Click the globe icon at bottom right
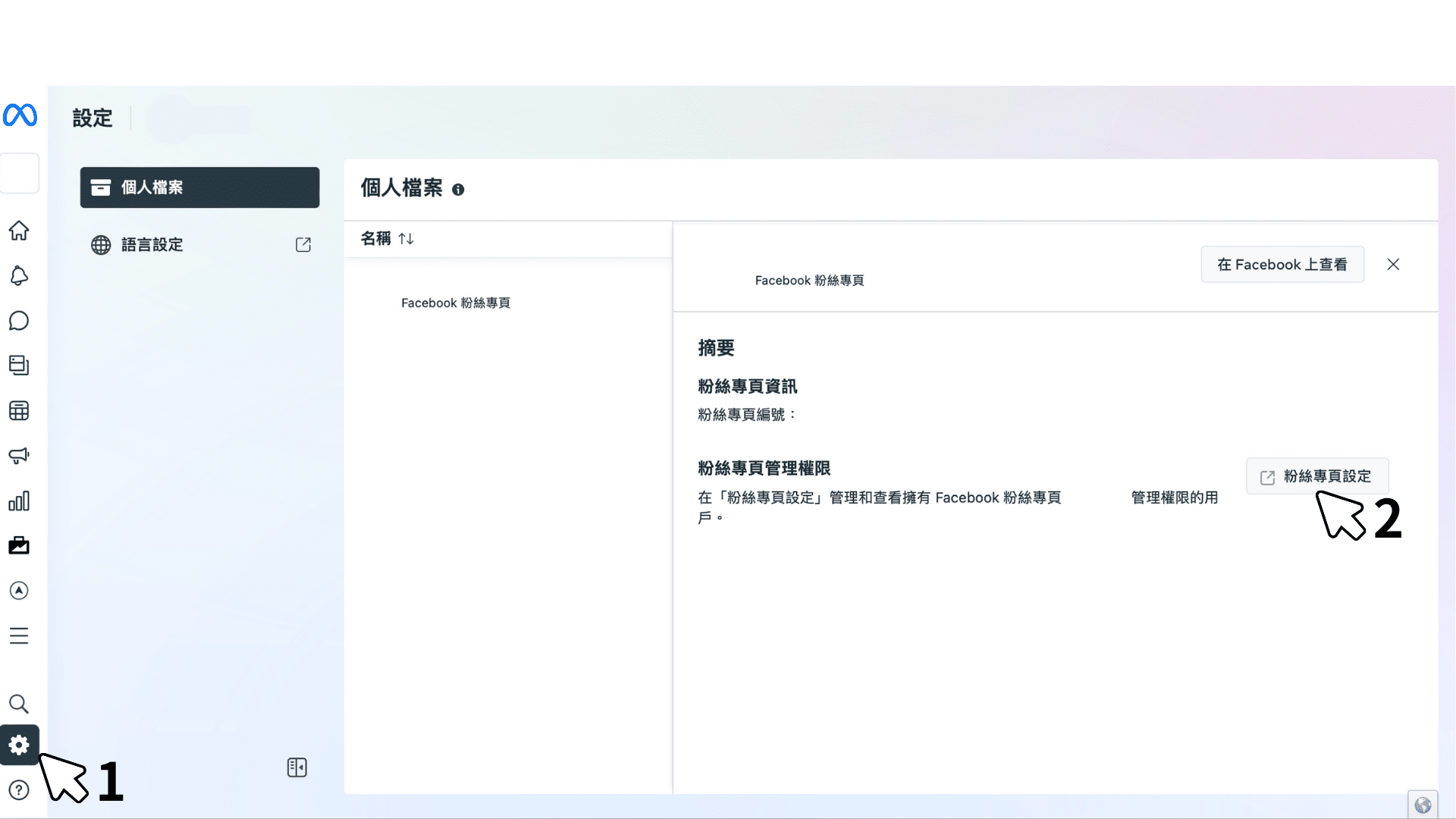 pyautogui.click(x=1423, y=805)
